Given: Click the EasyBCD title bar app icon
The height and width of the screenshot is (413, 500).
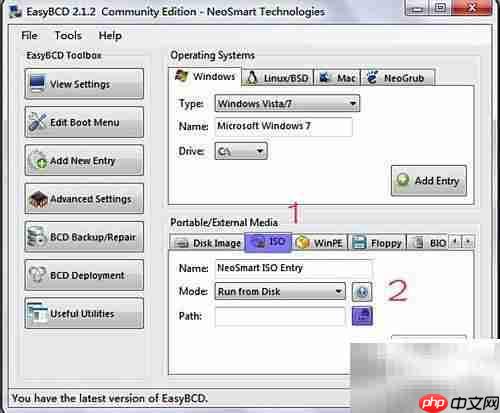Looking at the screenshot, I should coord(16,12).
